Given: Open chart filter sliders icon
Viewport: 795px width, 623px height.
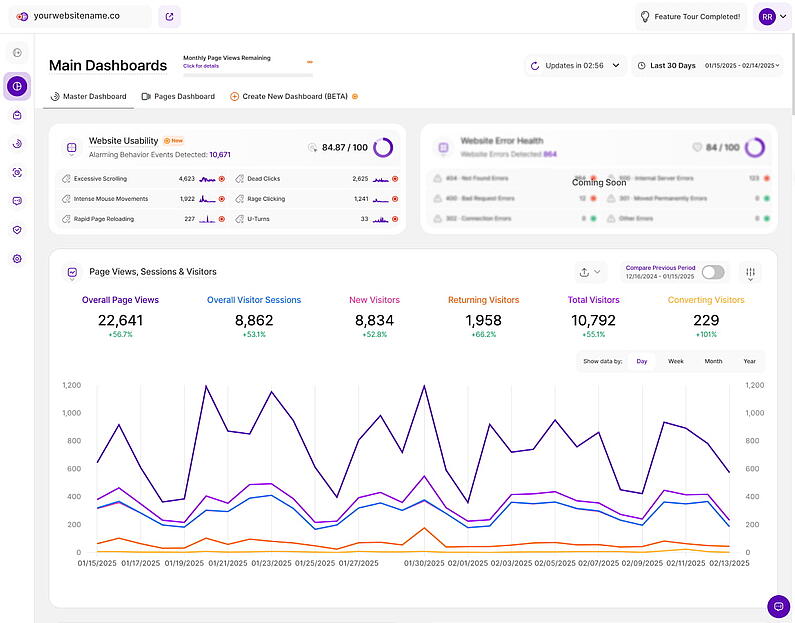Looking at the screenshot, I should pyautogui.click(x=751, y=273).
